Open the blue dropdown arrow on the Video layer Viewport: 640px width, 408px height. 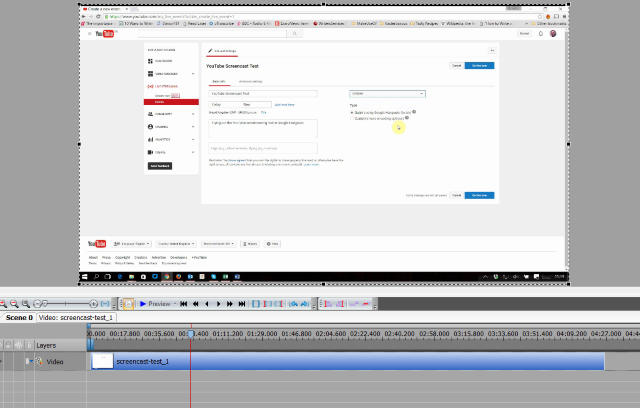coord(29,361)
